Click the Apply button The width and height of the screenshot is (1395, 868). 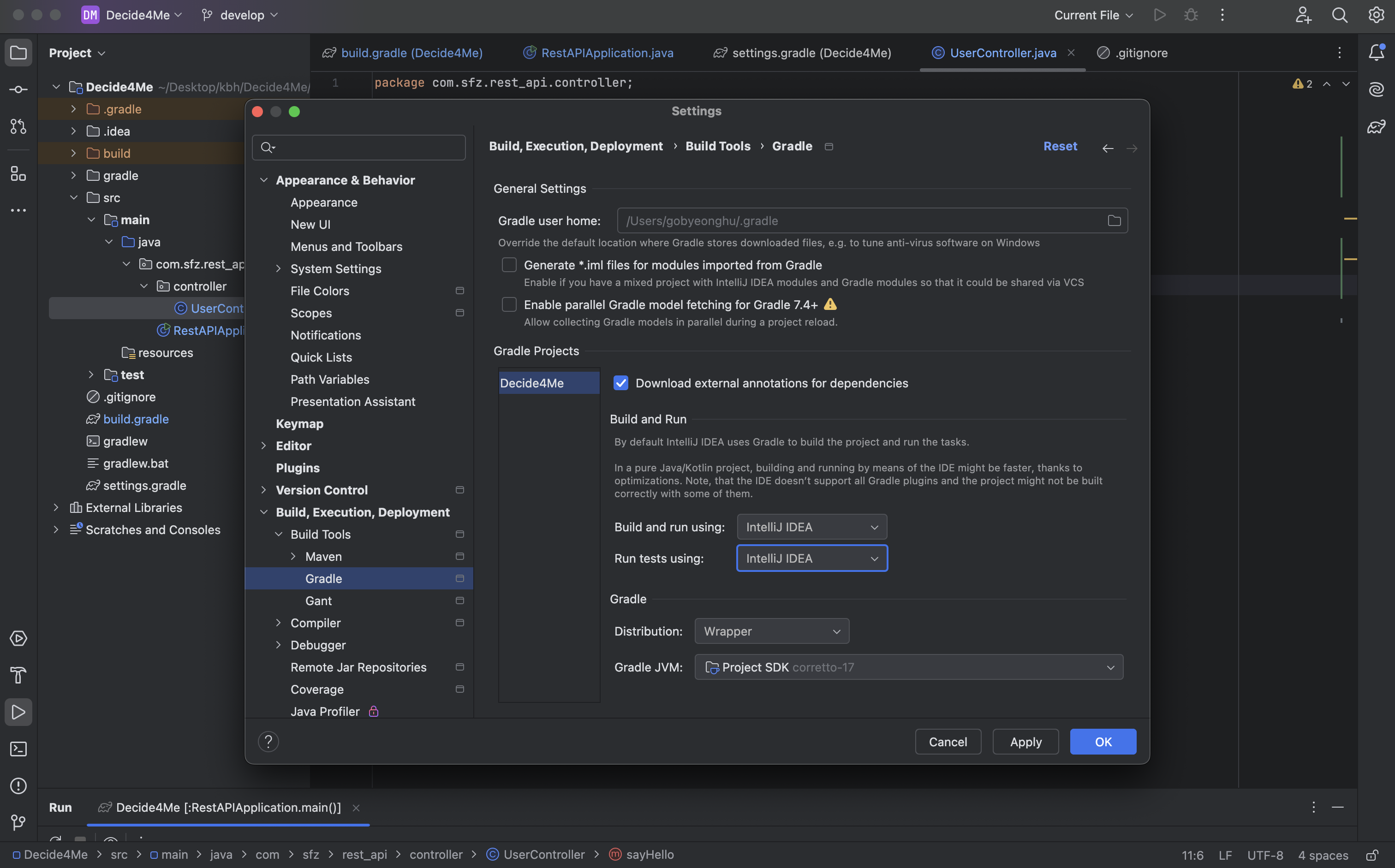pyautogui.click(x=1025, y=742)
